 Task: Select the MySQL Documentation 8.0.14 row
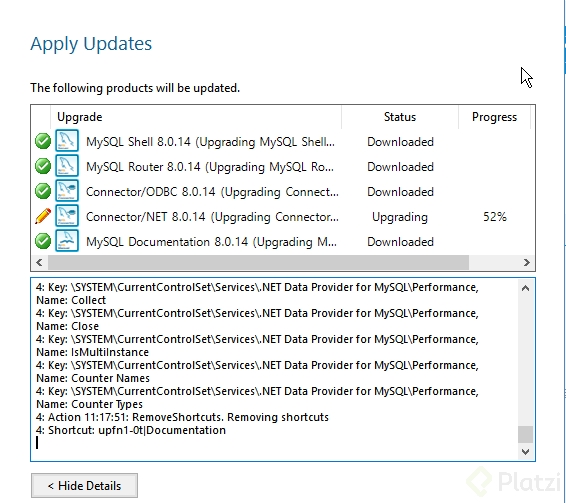(x=283, y=242)
